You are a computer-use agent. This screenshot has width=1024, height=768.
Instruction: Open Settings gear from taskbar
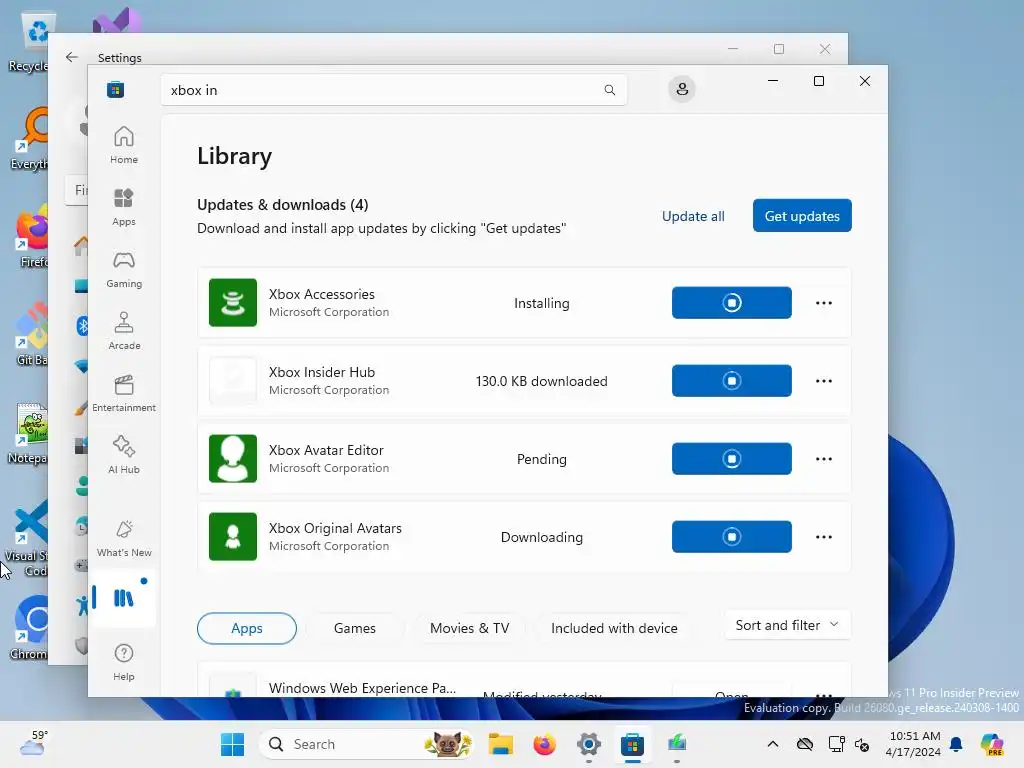point(588,744)
